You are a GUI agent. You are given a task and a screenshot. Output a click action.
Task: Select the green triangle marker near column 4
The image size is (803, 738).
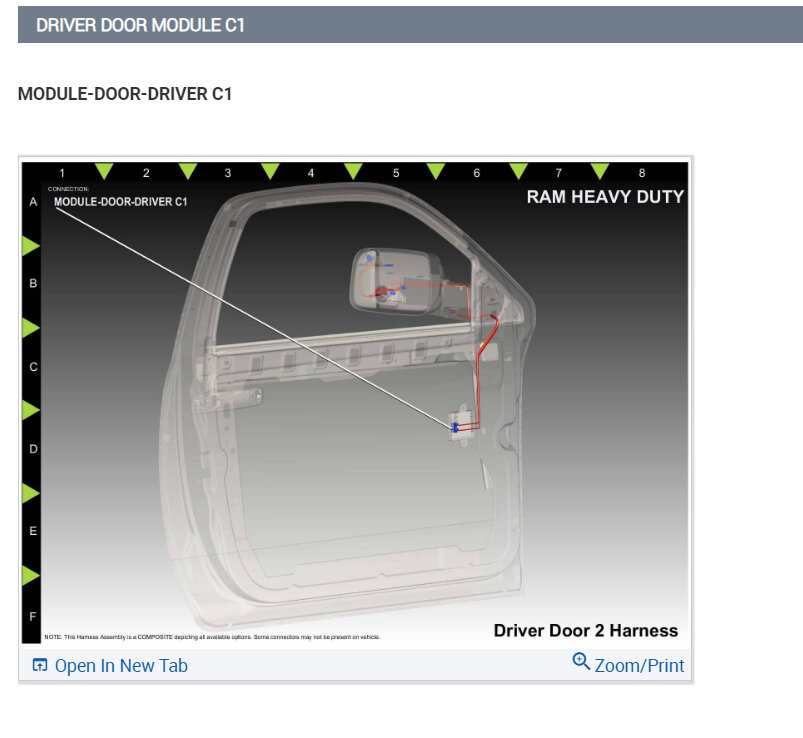pyautogui.click(x=352, y=170)
